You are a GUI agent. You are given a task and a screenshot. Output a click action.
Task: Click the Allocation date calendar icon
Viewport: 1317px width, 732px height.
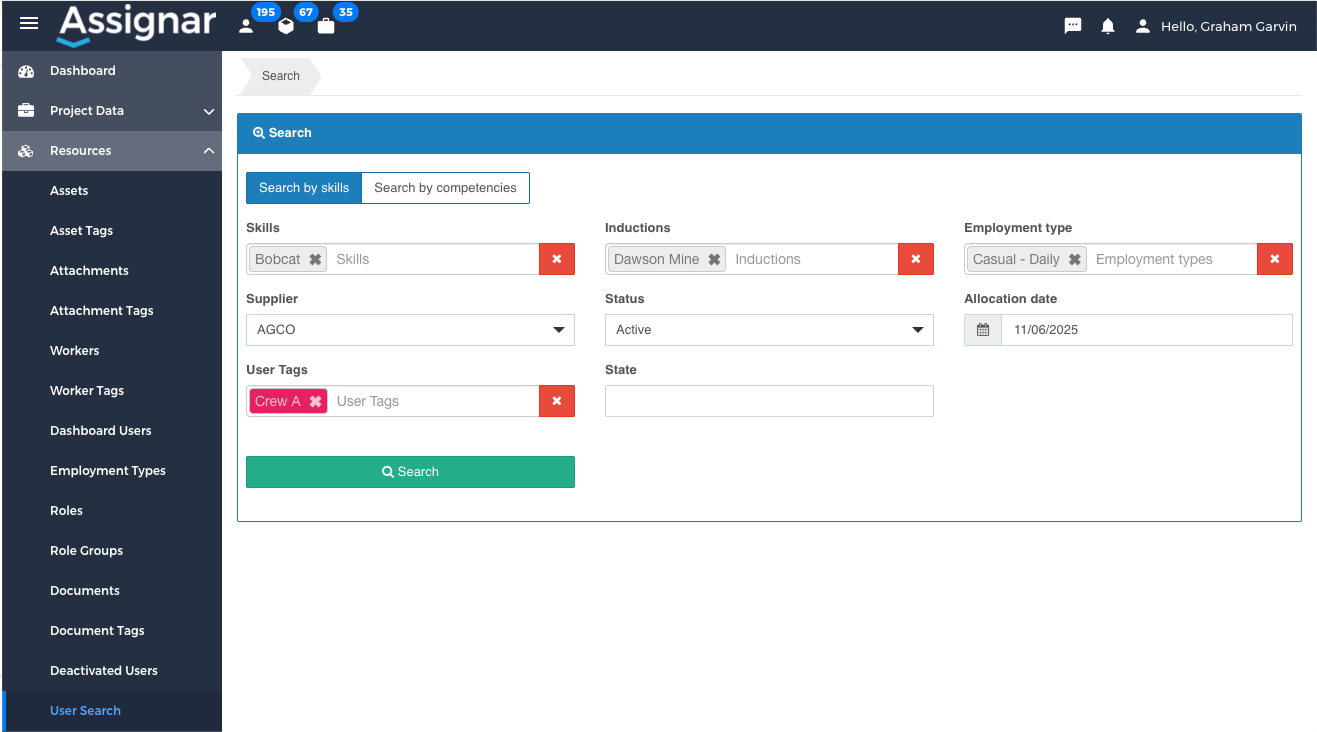983,330
